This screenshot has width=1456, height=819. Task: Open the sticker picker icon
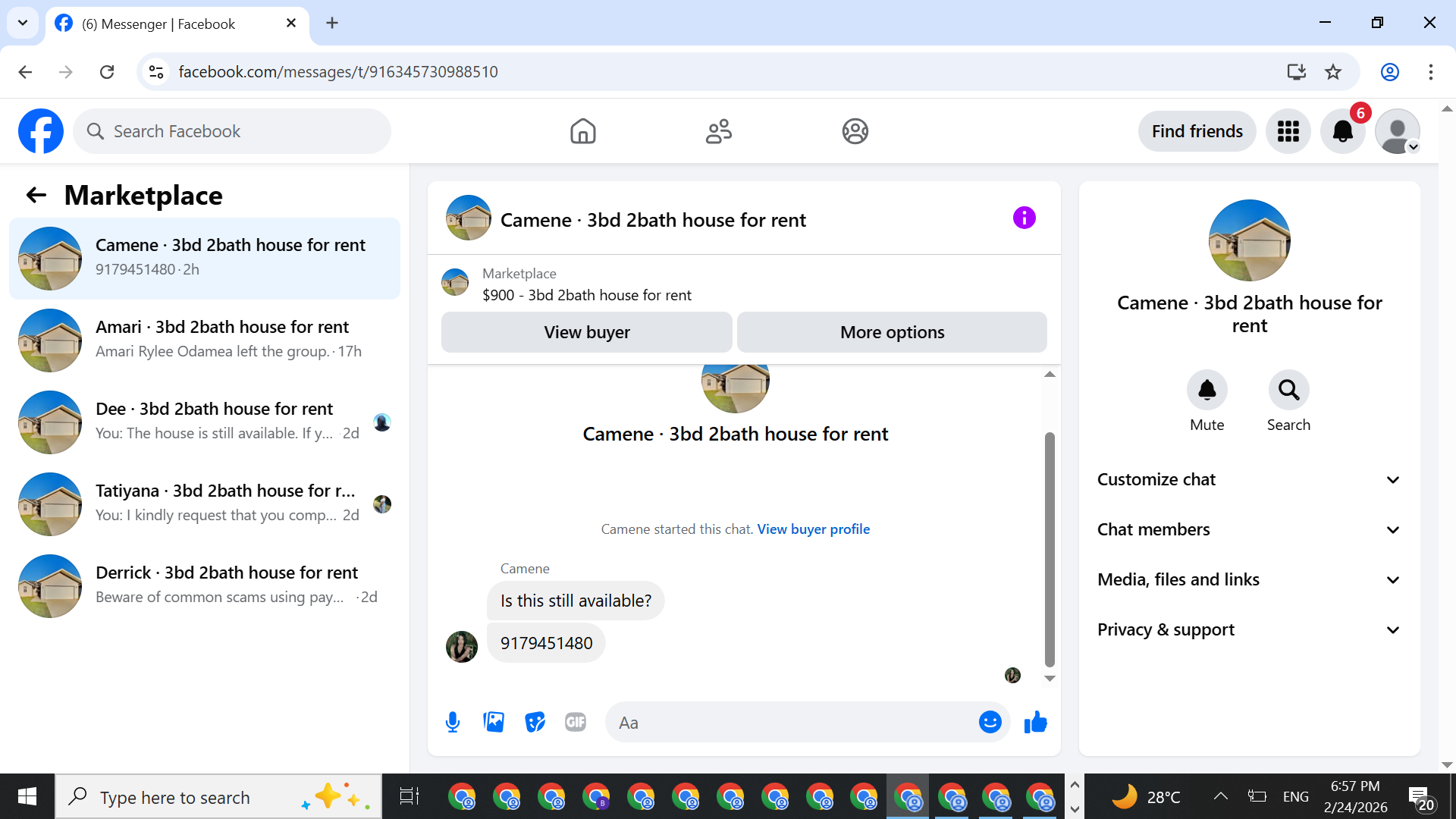[535, 722]
